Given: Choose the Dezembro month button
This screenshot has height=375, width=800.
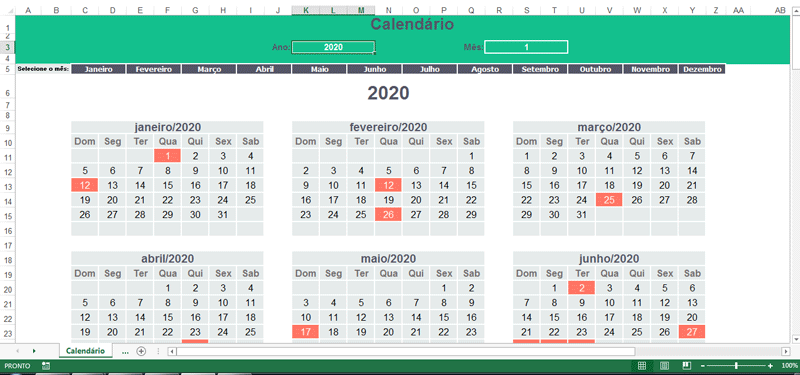Looking at the screenshot, I should click(702, 69).
